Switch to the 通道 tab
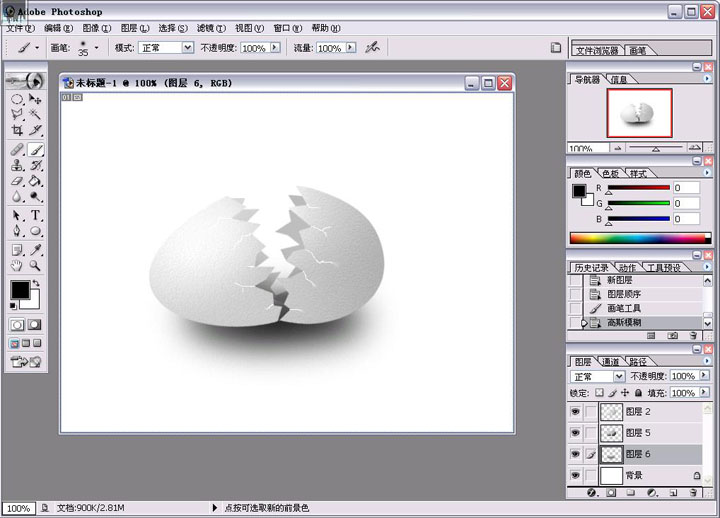 [611, 361]
